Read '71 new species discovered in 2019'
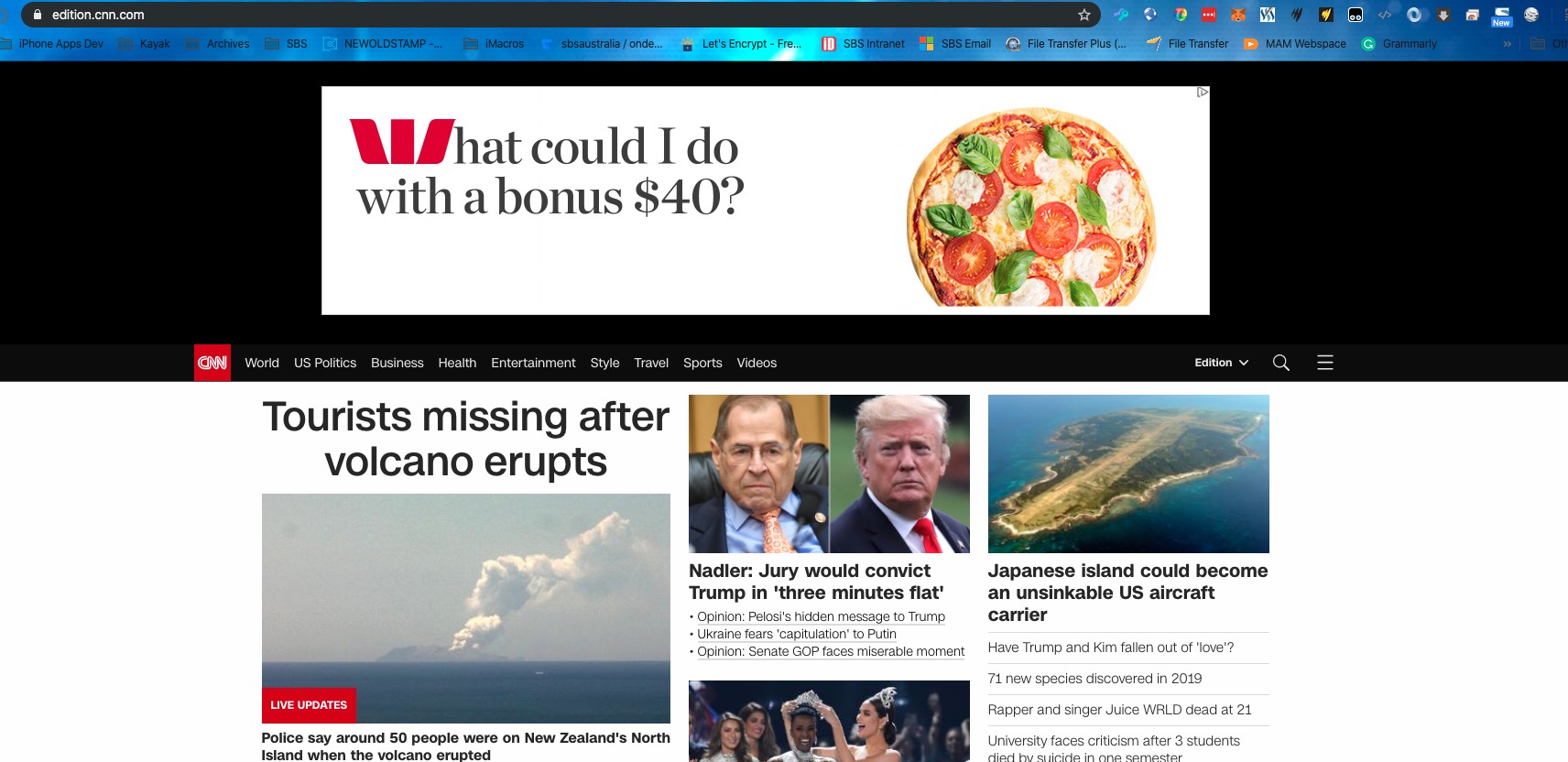 tap(1094, 679)
